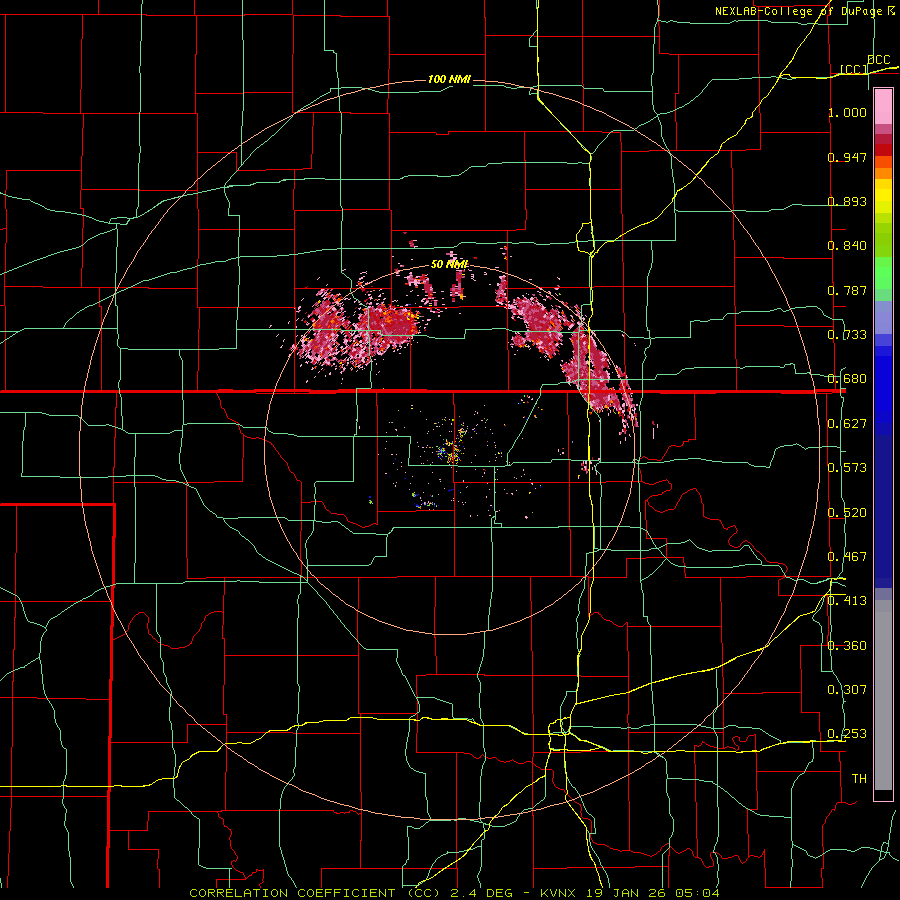This screenshot has width=900, height=900.
Task: Select the 1.000 value on the color scale
Action: click(847, 112)
